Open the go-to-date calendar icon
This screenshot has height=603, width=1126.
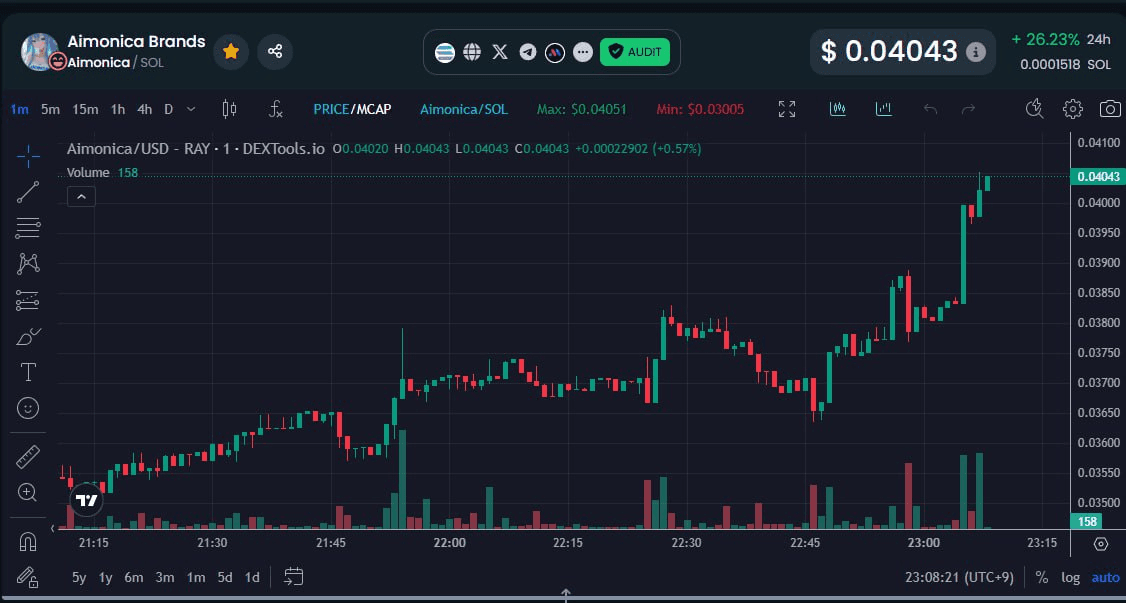294,576
